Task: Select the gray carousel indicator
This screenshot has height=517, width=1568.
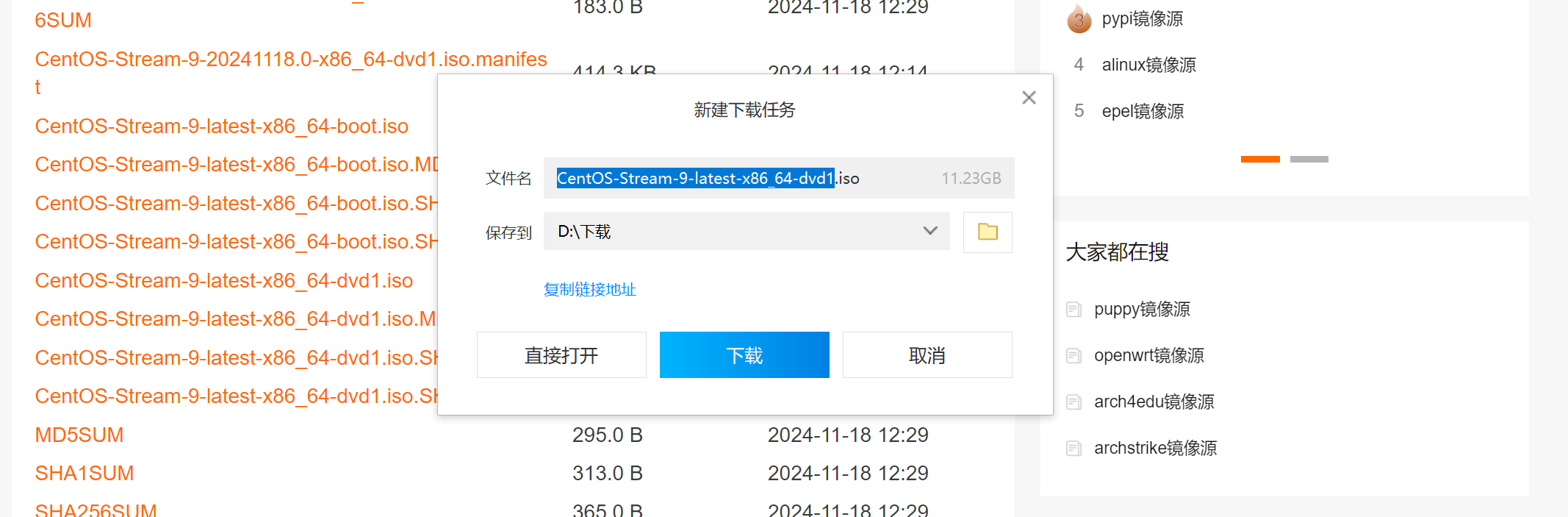Action: [1309, 159]
